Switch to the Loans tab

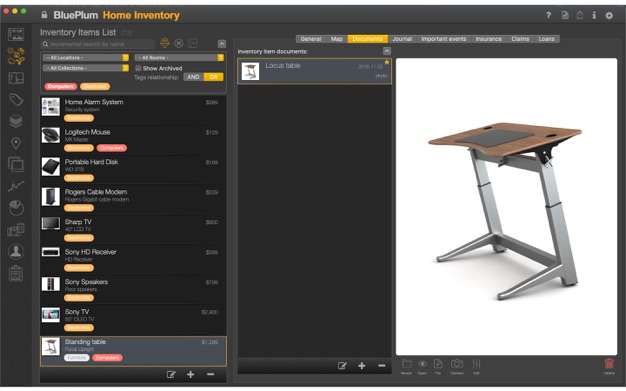point(547,39)
